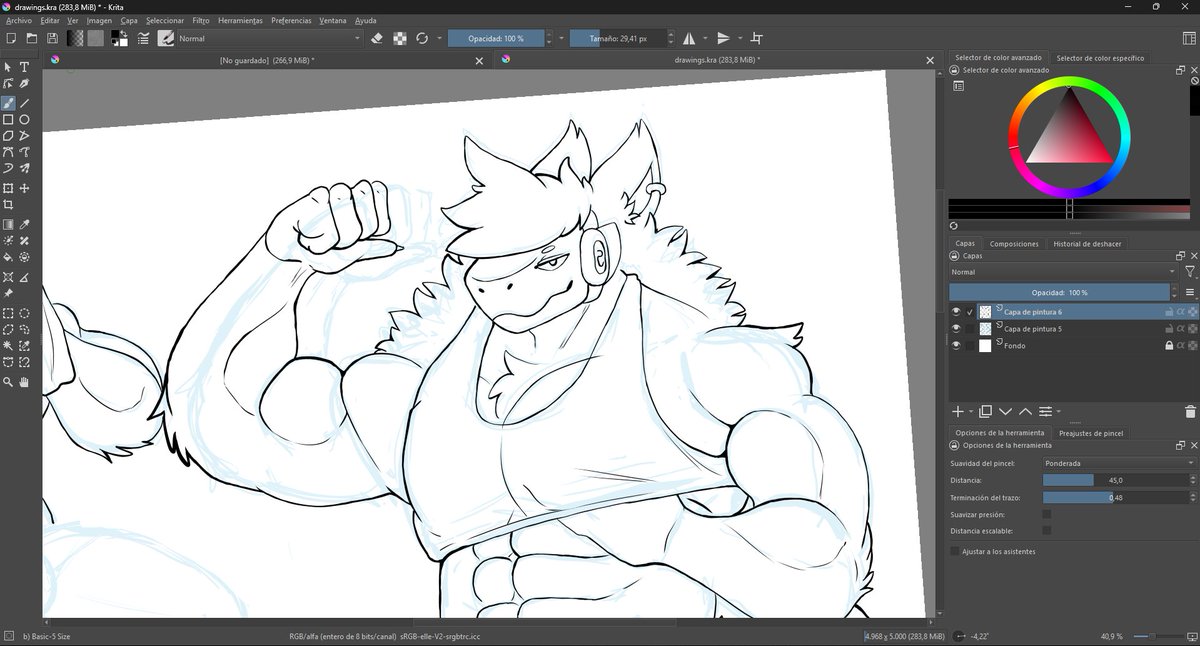
Task: Check Ajustar a los asistentes
Action: tap(954, 551)
